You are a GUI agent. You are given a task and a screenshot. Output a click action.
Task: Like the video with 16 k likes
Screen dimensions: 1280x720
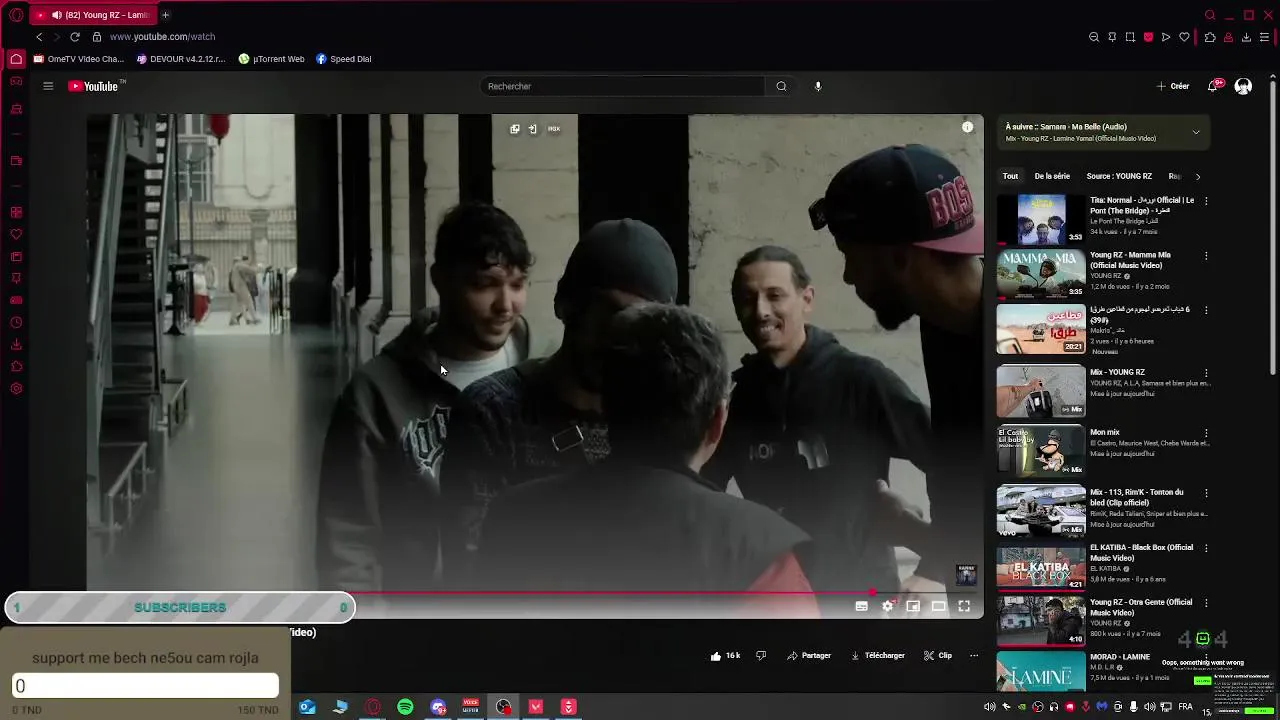[x=725, y=656]
